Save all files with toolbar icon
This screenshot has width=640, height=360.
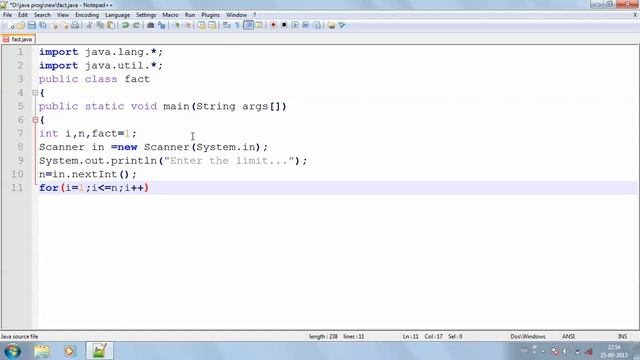coord(42,25)
